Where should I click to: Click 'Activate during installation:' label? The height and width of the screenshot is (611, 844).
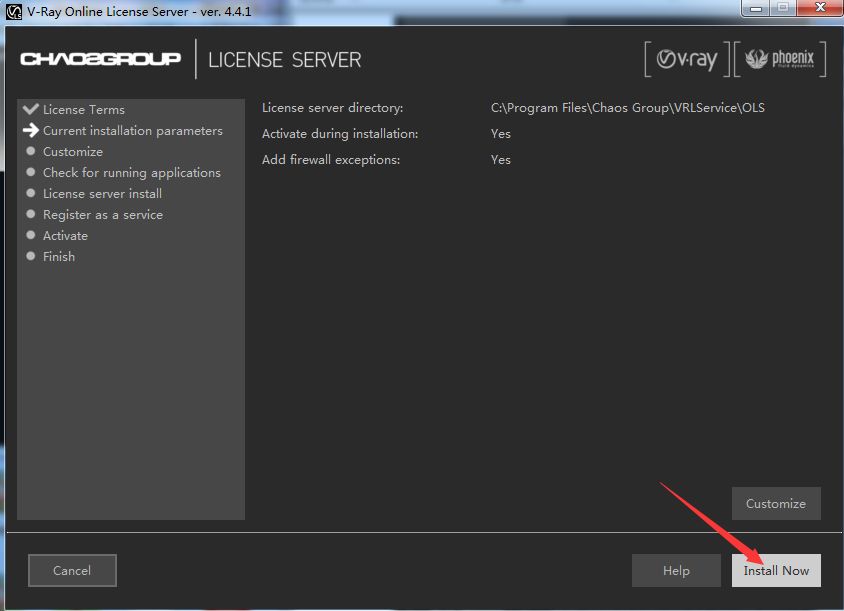click(x=340, y=134)
